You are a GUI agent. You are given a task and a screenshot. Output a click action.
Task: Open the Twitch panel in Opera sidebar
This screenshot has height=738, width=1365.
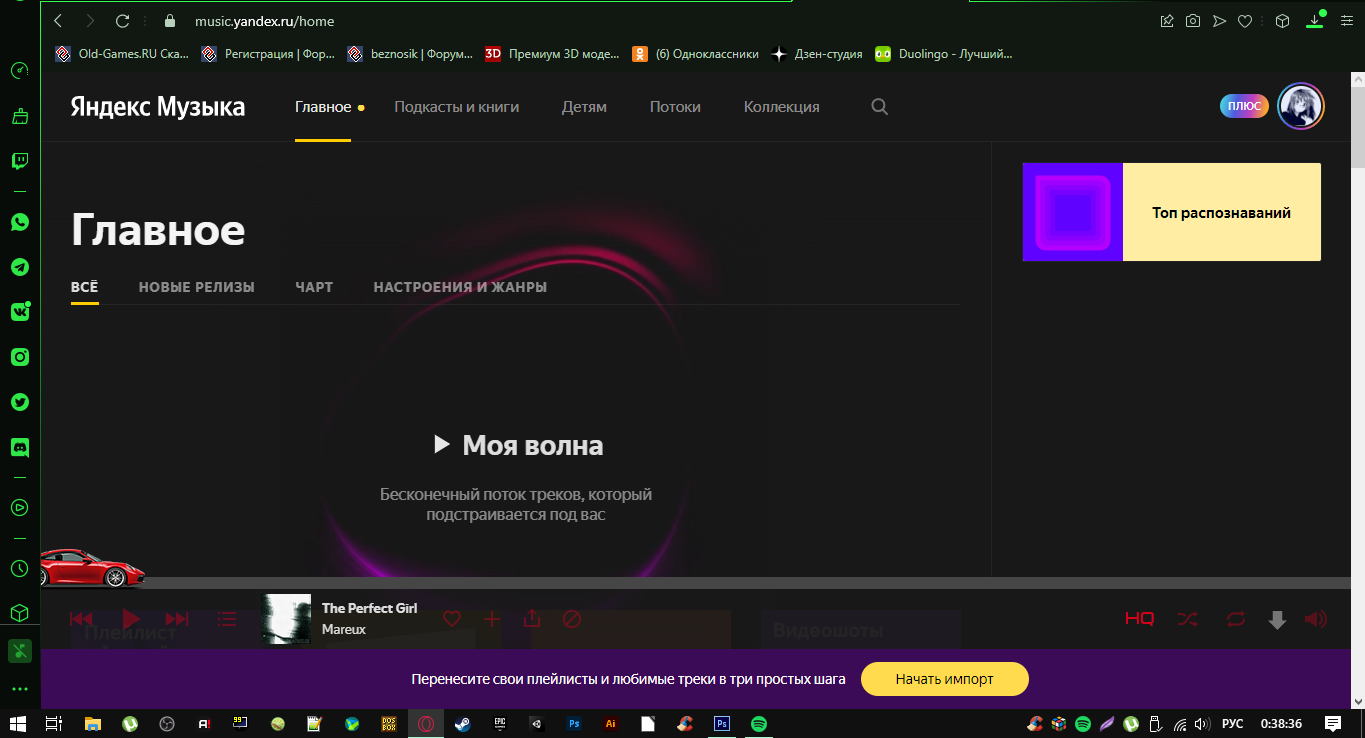click(x=20, y=161)
